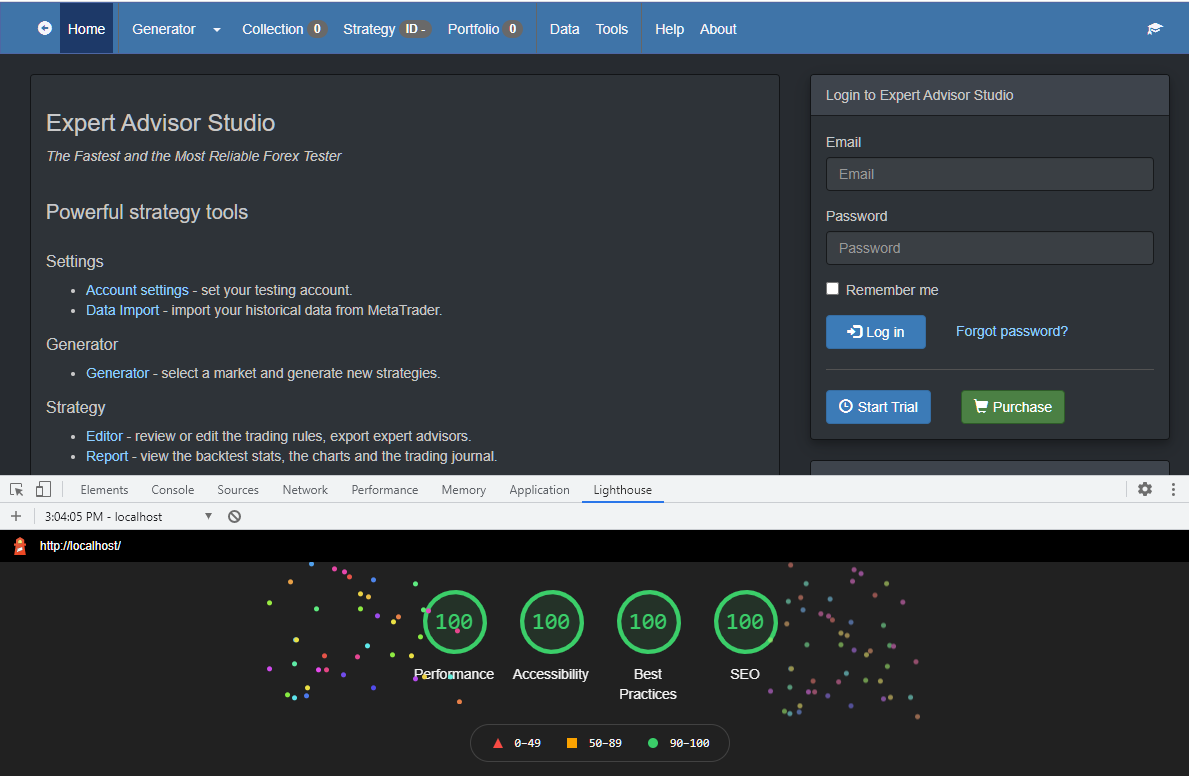Switch to the Console tab
The height and width of the screenshot is (776, 1189).
[x=173, y=490]
